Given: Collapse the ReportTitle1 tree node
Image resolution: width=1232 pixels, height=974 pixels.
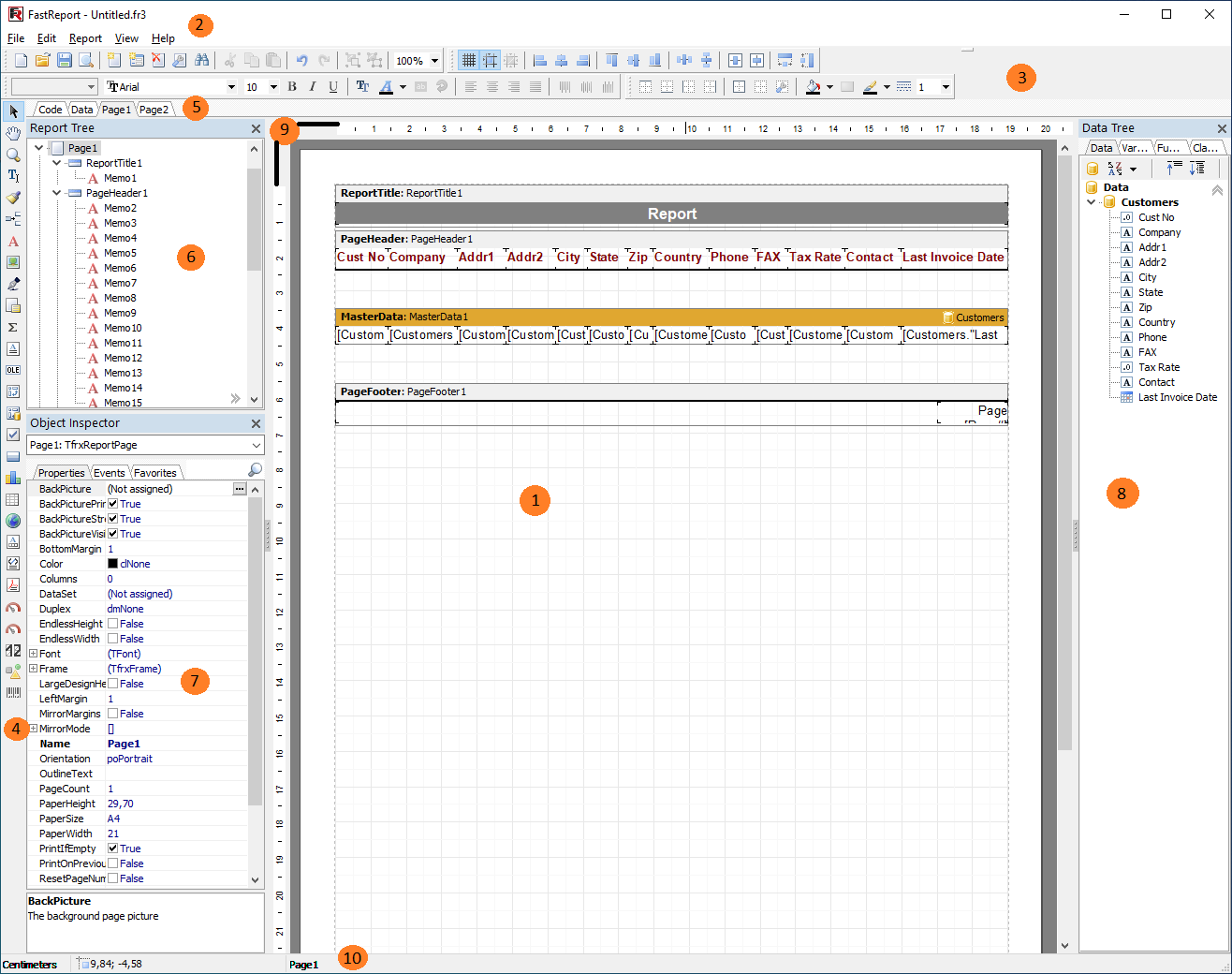Looking at the screenshot, I should [x=56, y=163].
